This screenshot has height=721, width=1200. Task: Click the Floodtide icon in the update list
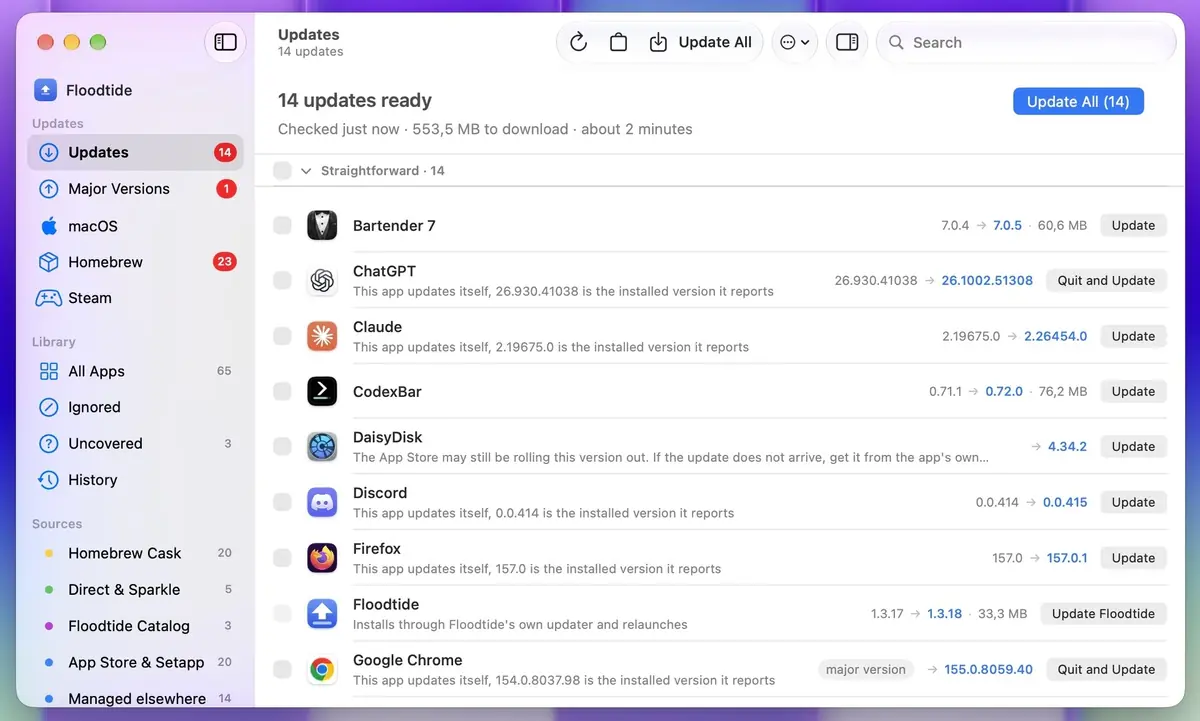(322, 613)
